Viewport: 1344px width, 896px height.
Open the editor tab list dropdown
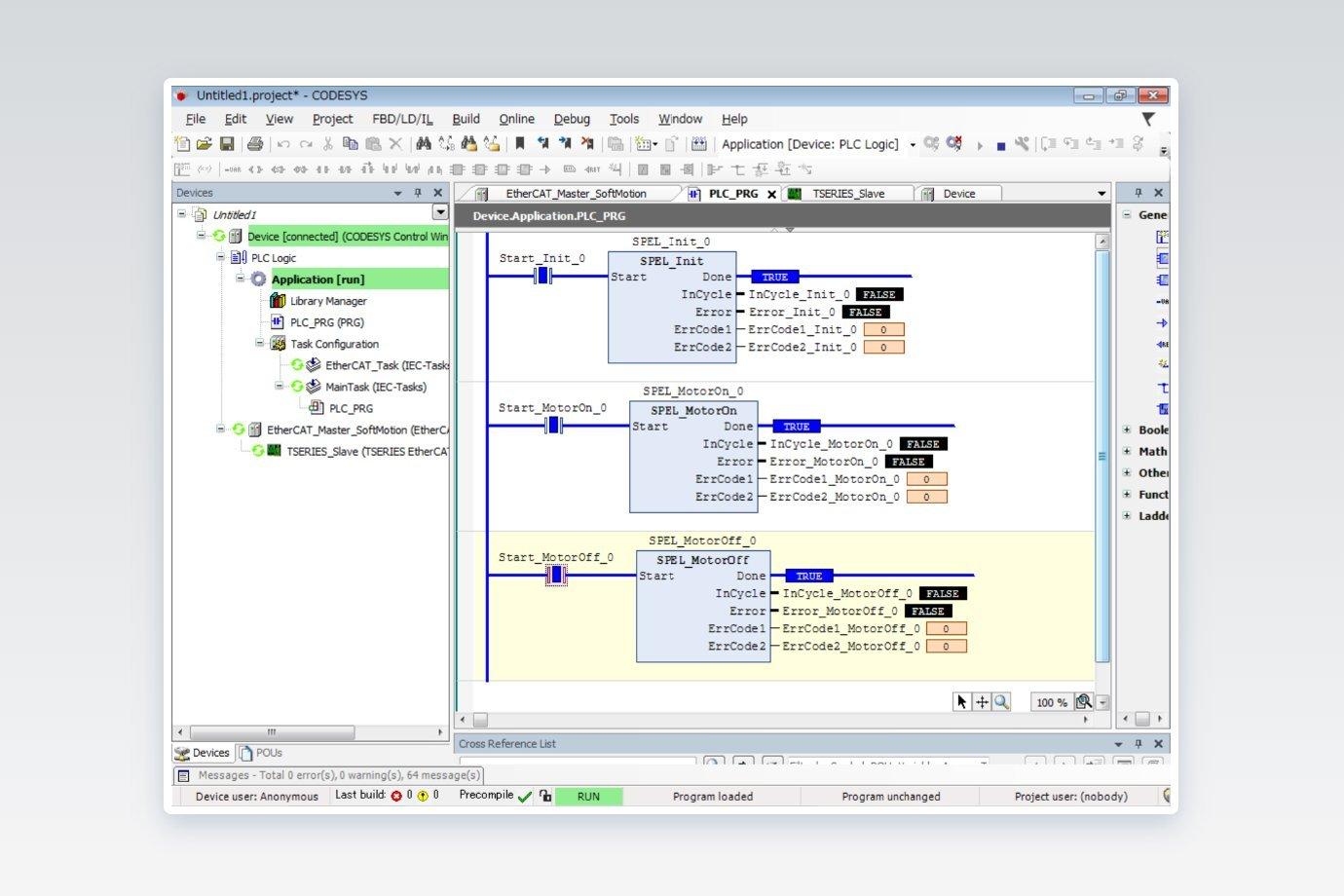(1101, 194)
